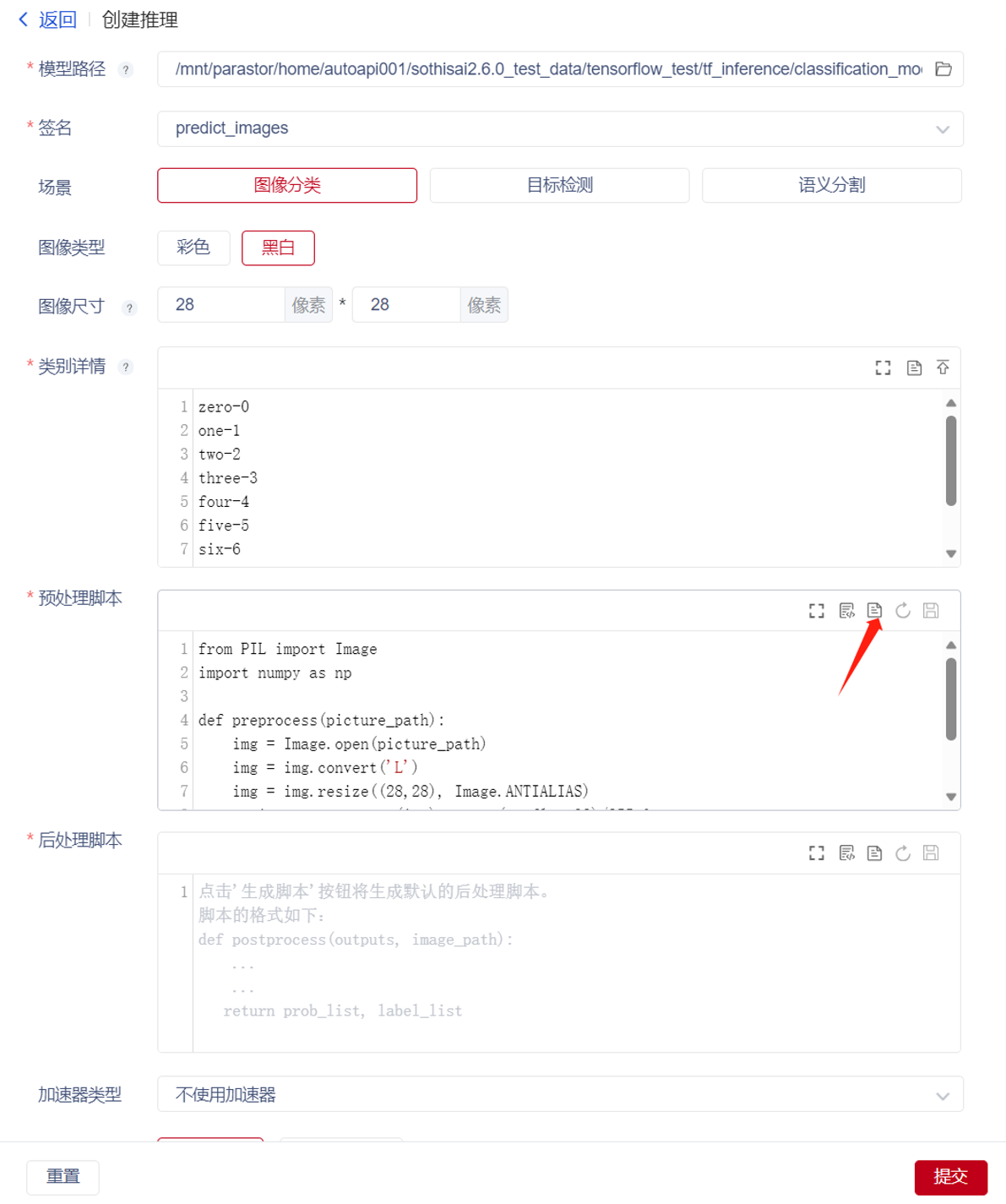This screenshot has height=1204, width=1006.
Task: Click fullscreen icon of 后处理脚本 editor
Action: click(816, 853)
